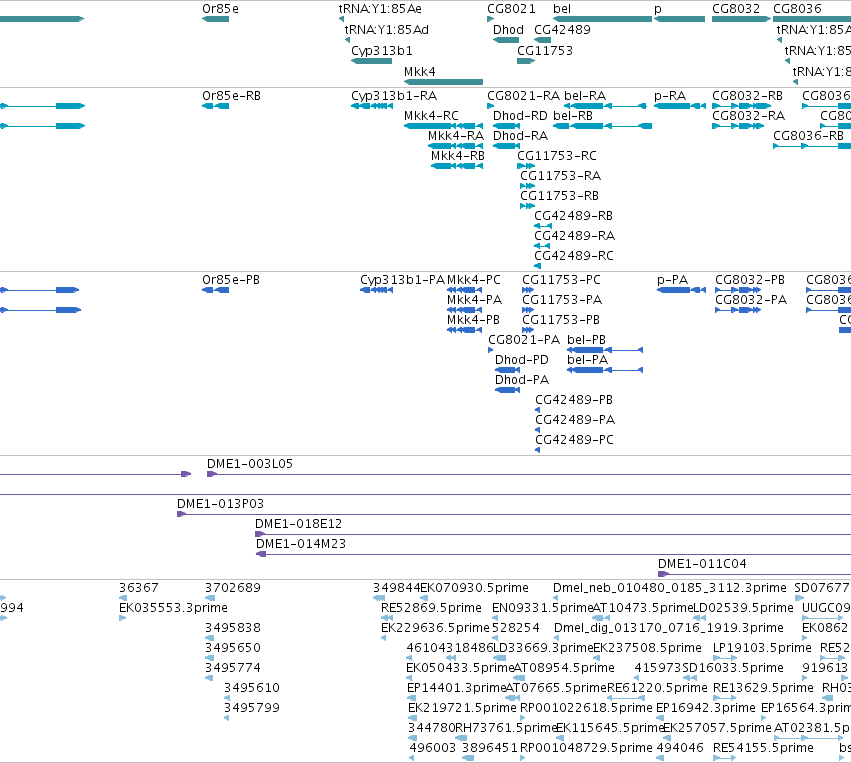Select the CG8032-RA transcript

point(738,126)
